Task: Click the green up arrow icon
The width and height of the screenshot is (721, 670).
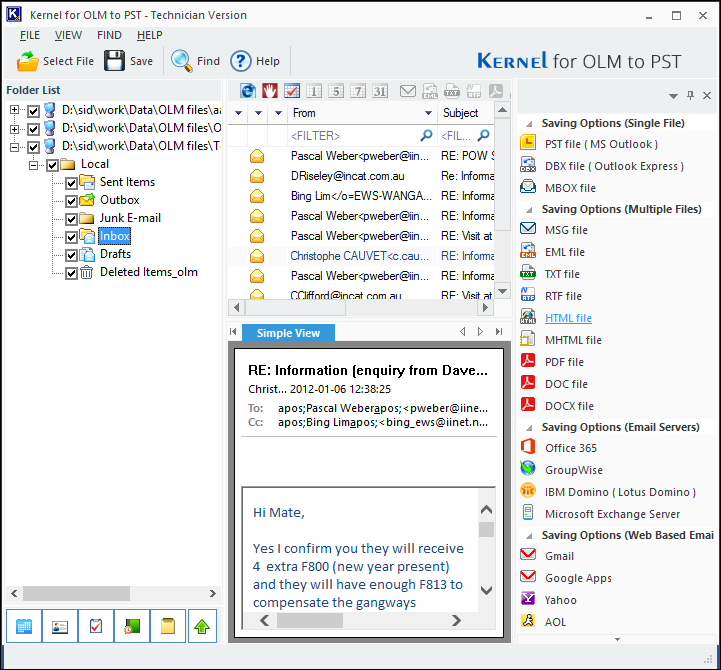Action: click(203, 627)
